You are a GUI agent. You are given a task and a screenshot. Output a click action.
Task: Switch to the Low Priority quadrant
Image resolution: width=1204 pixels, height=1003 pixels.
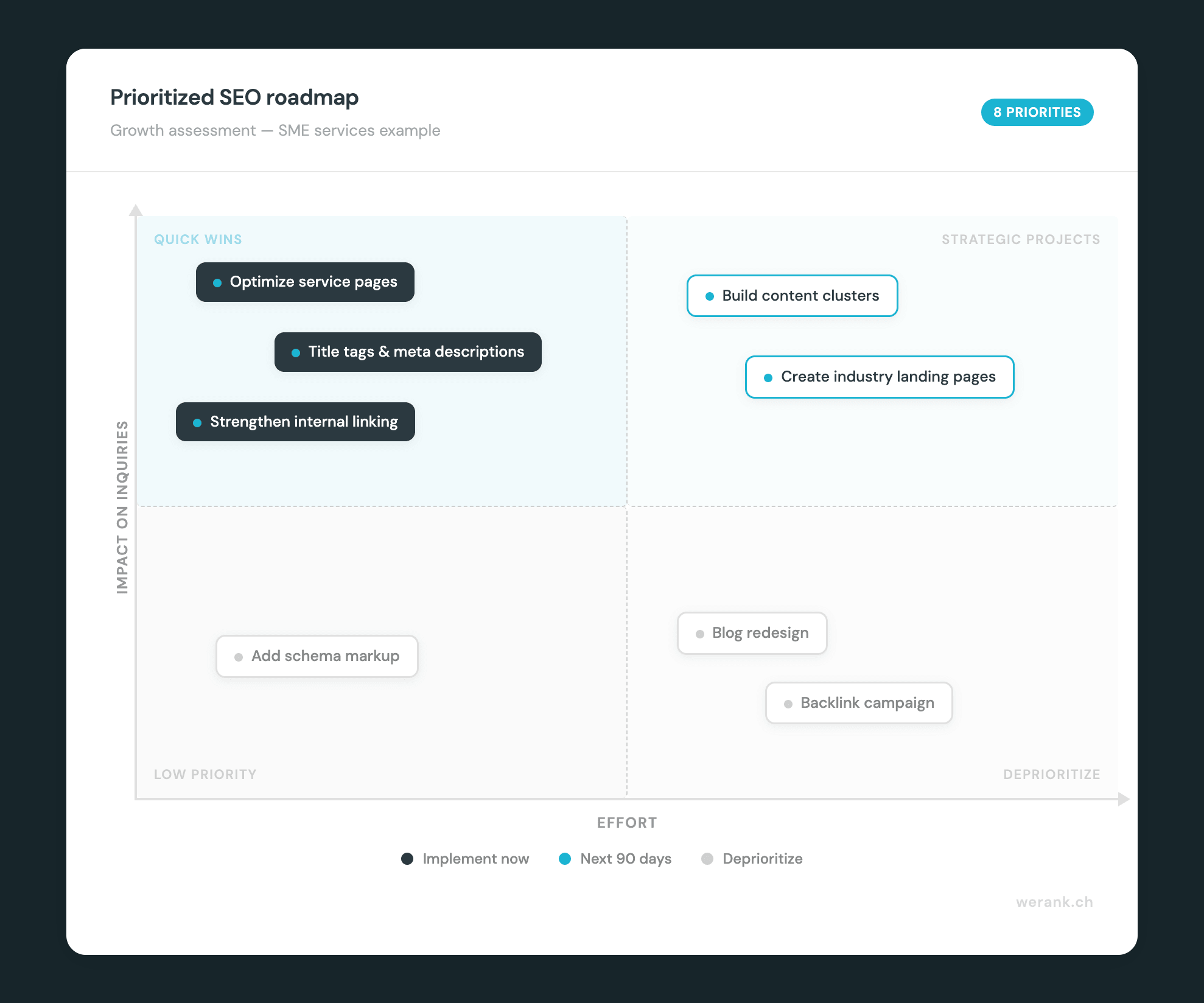click(205, 774)
